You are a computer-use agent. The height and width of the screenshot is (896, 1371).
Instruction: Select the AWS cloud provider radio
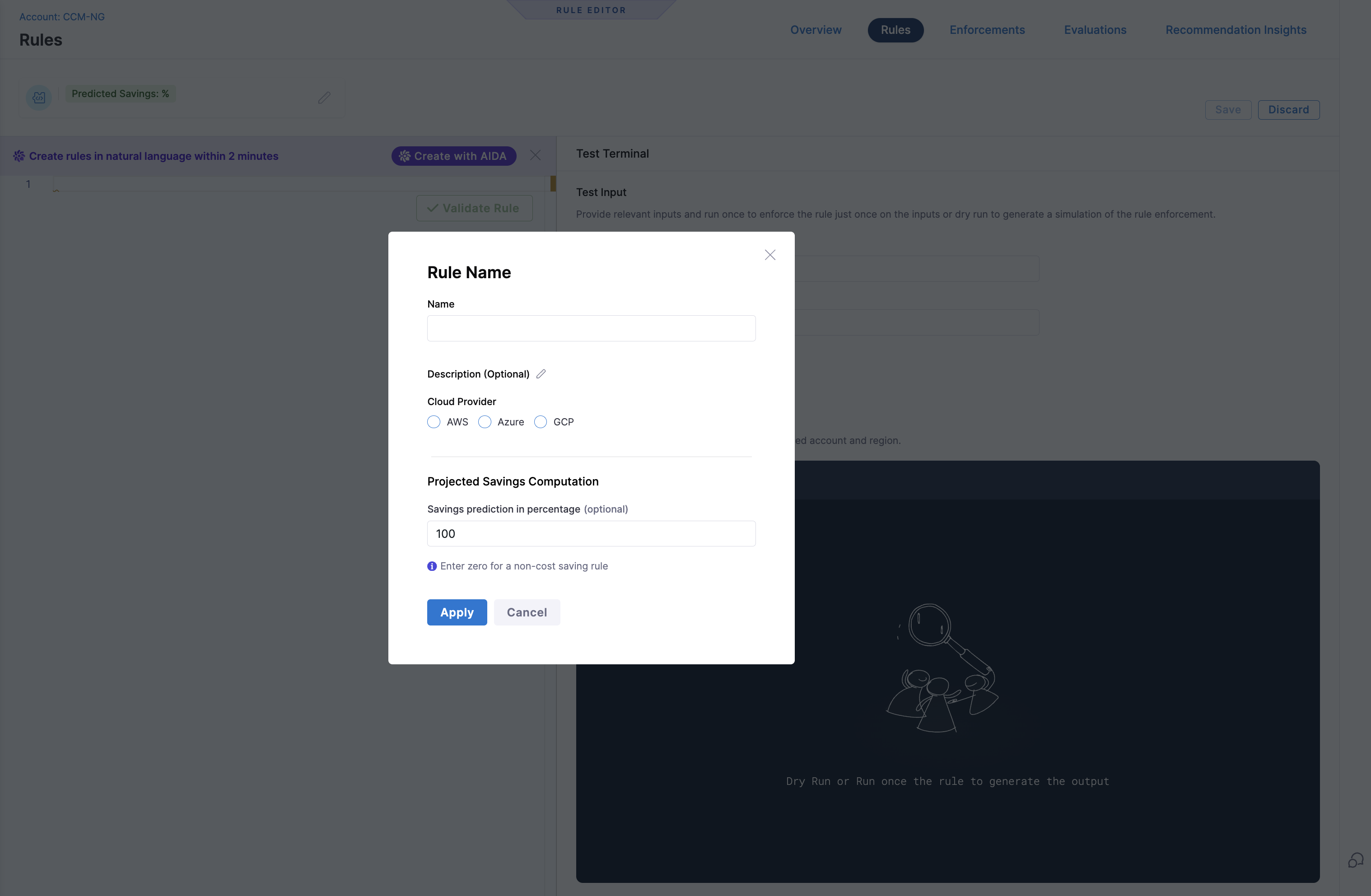point(434,422)
